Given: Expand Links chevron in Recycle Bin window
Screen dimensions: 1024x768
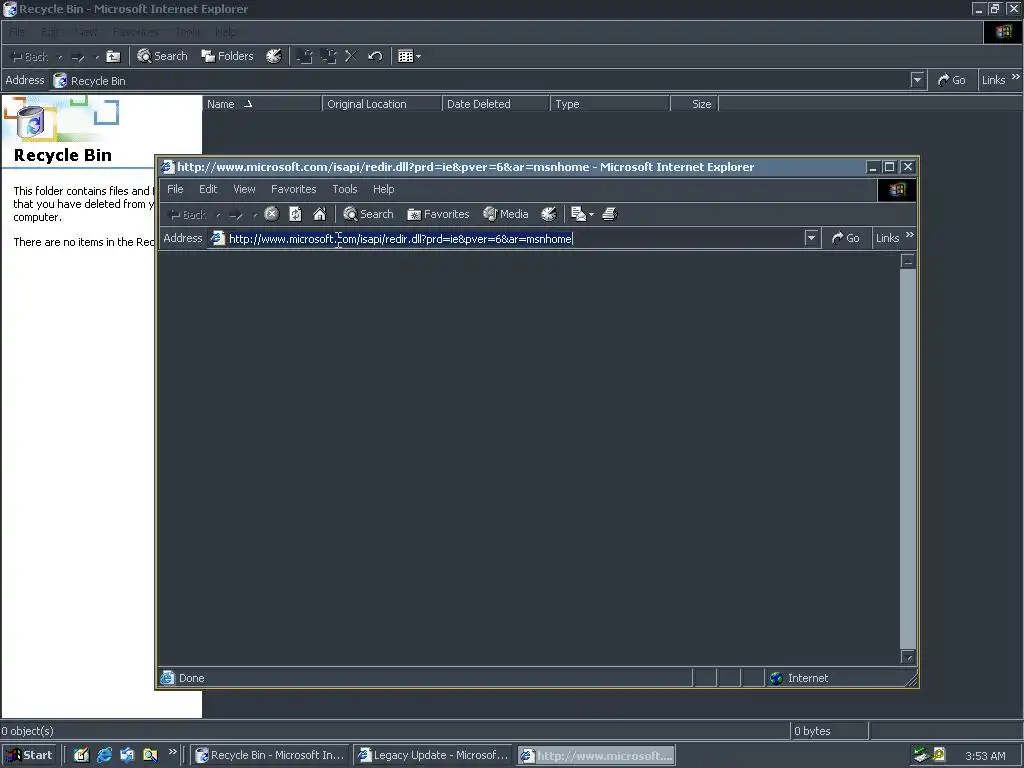Looking at the screenshot, I should point(1016,77).
